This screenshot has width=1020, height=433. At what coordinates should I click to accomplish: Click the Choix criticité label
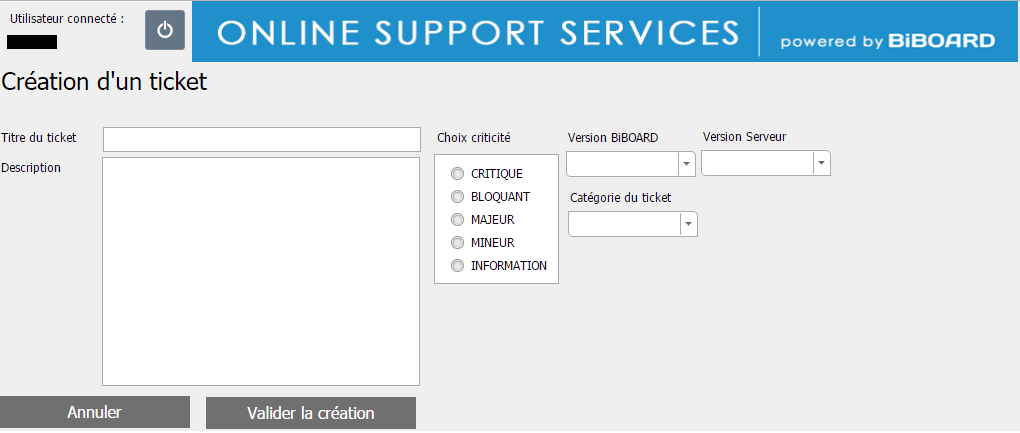tap(474, 137)
